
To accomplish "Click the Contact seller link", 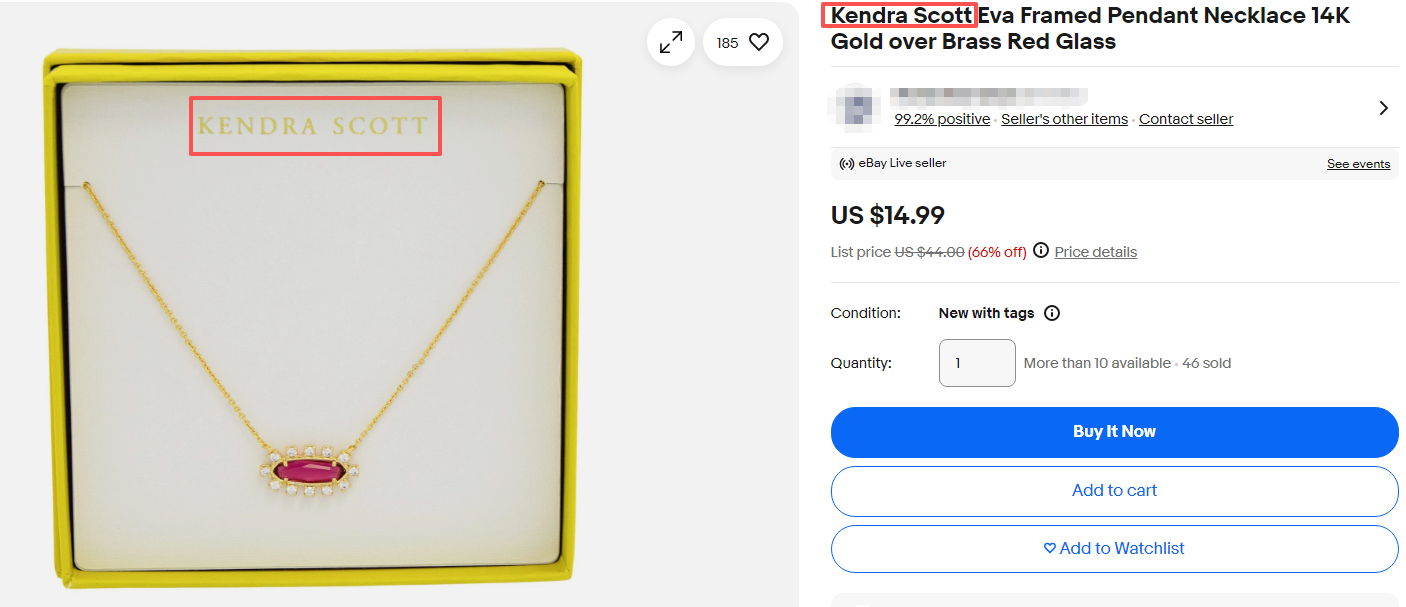I will pyautogui.click(x=1185, y=119).
